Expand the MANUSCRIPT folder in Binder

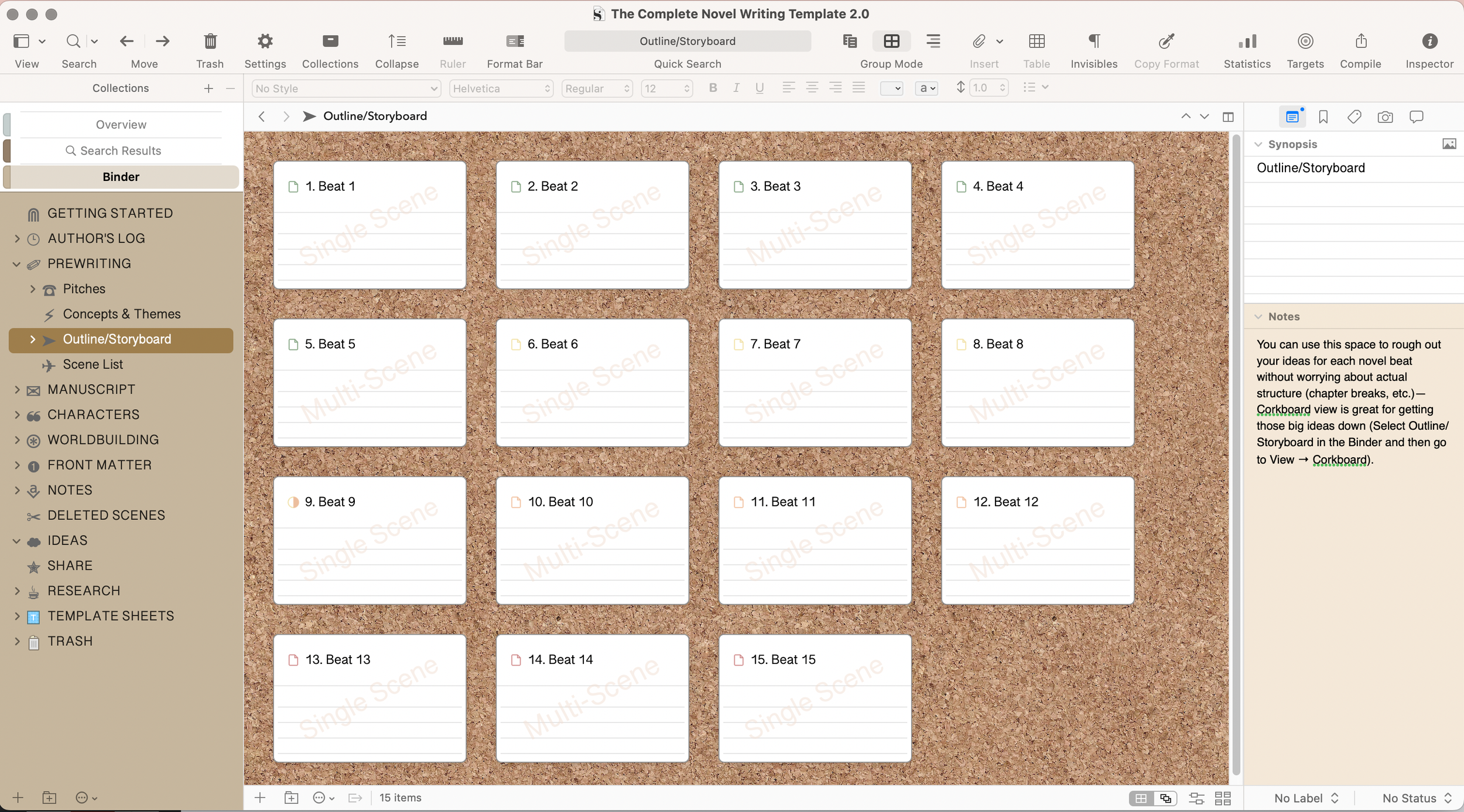coord(17,390)
